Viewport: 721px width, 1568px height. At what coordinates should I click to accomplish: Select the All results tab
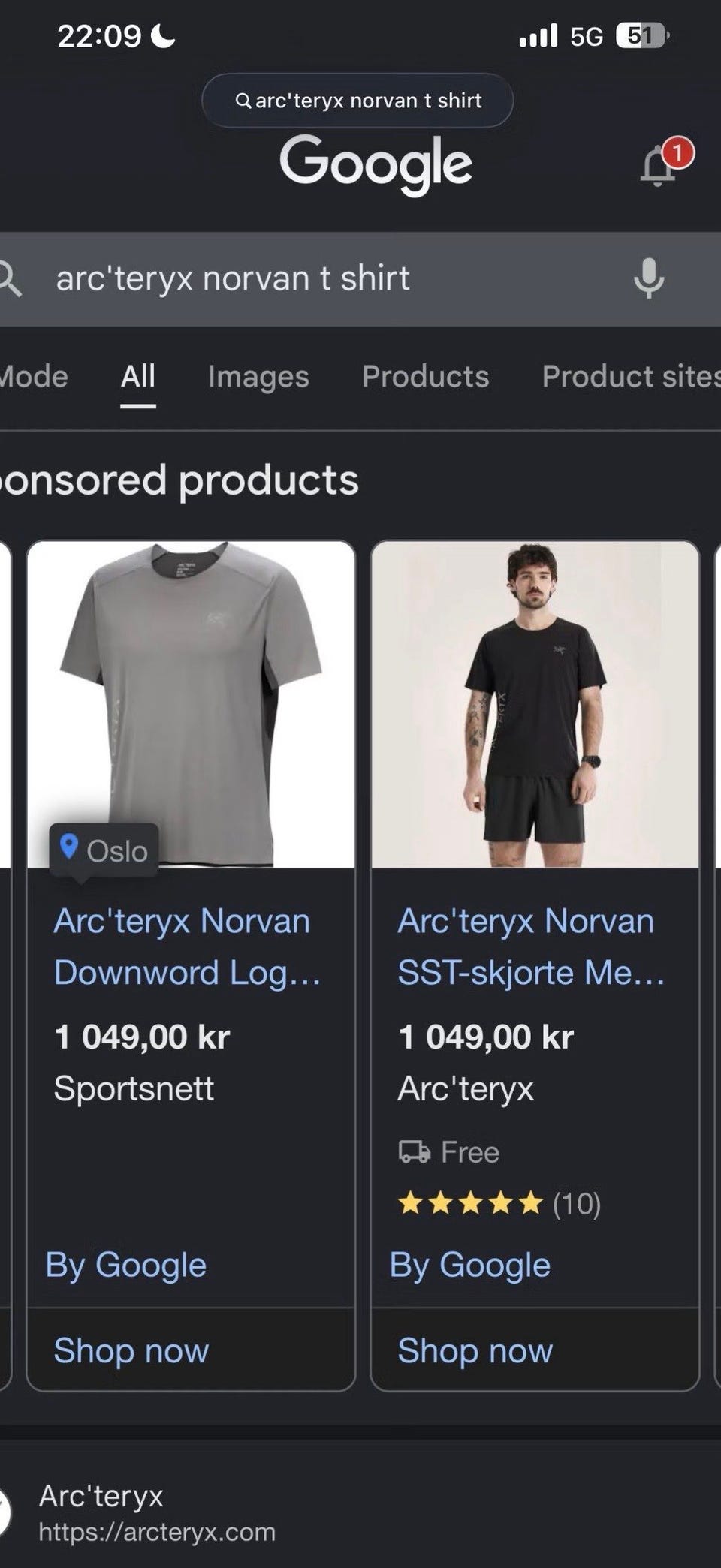click(x=138, y=376)
